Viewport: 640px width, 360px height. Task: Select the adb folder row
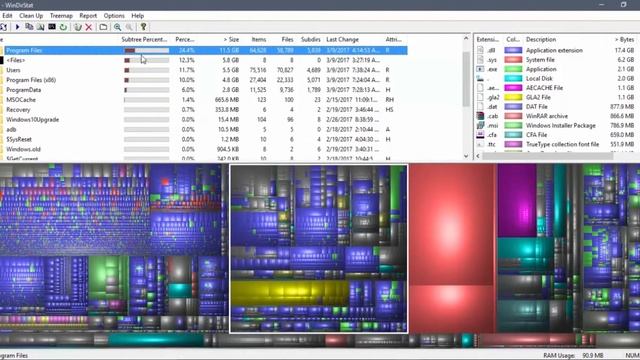(204, 129)
